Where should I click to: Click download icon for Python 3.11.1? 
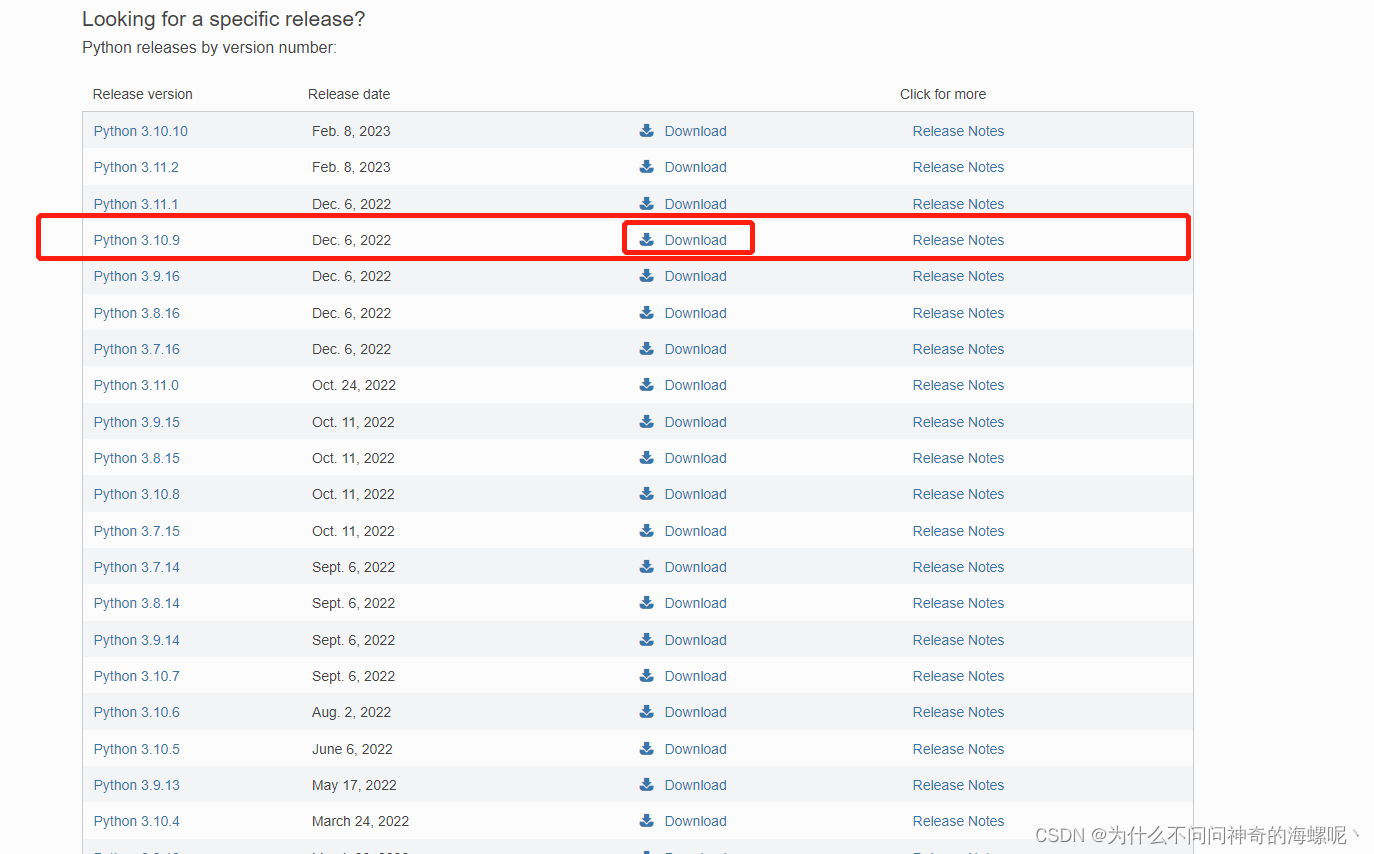[647, 203]
